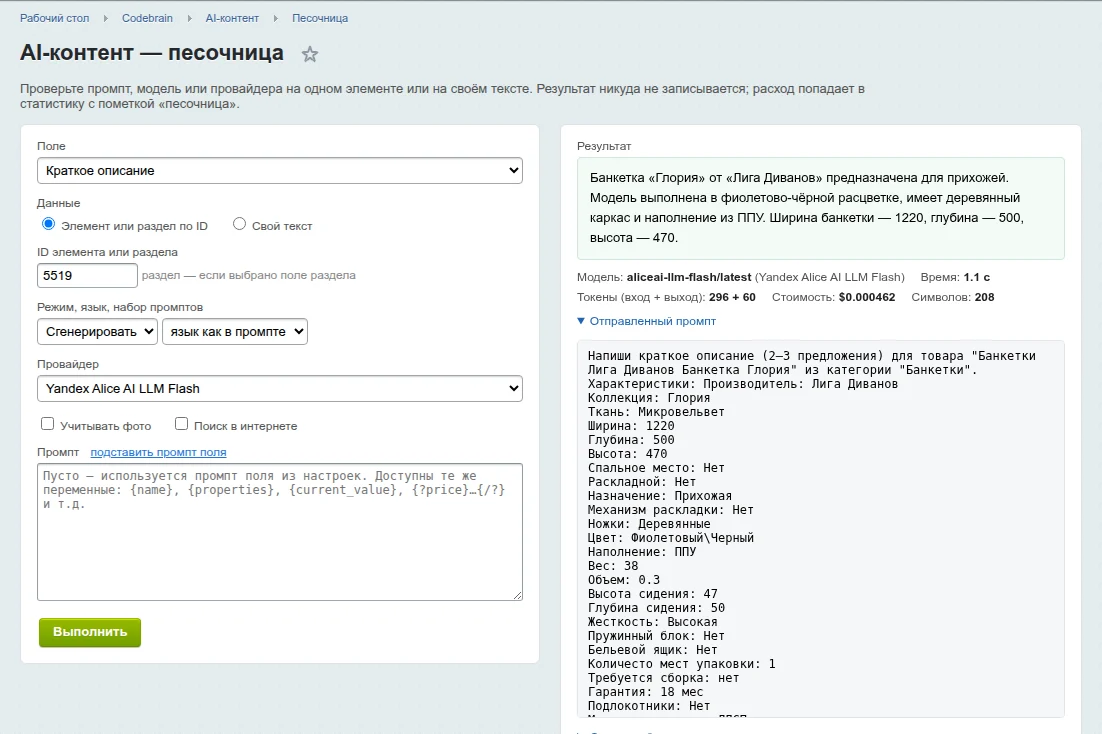Viewport: 1102px width, 734px height.
Task: Go to Рабочий стол breadcrumb
Action: tap(55, 18)
